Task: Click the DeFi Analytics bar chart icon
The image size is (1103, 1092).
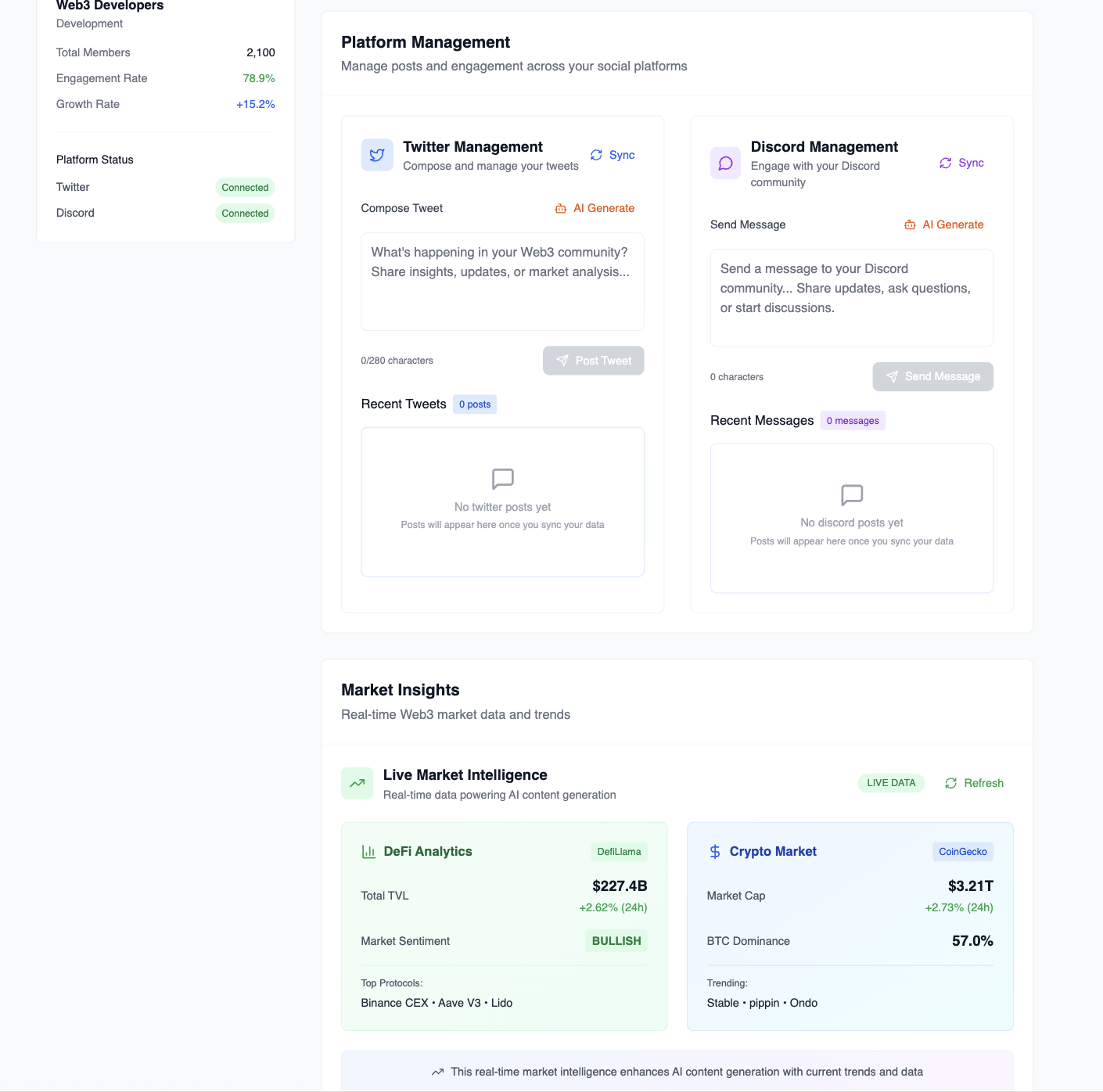Action: pyautogui.click(x=368, y=851)
